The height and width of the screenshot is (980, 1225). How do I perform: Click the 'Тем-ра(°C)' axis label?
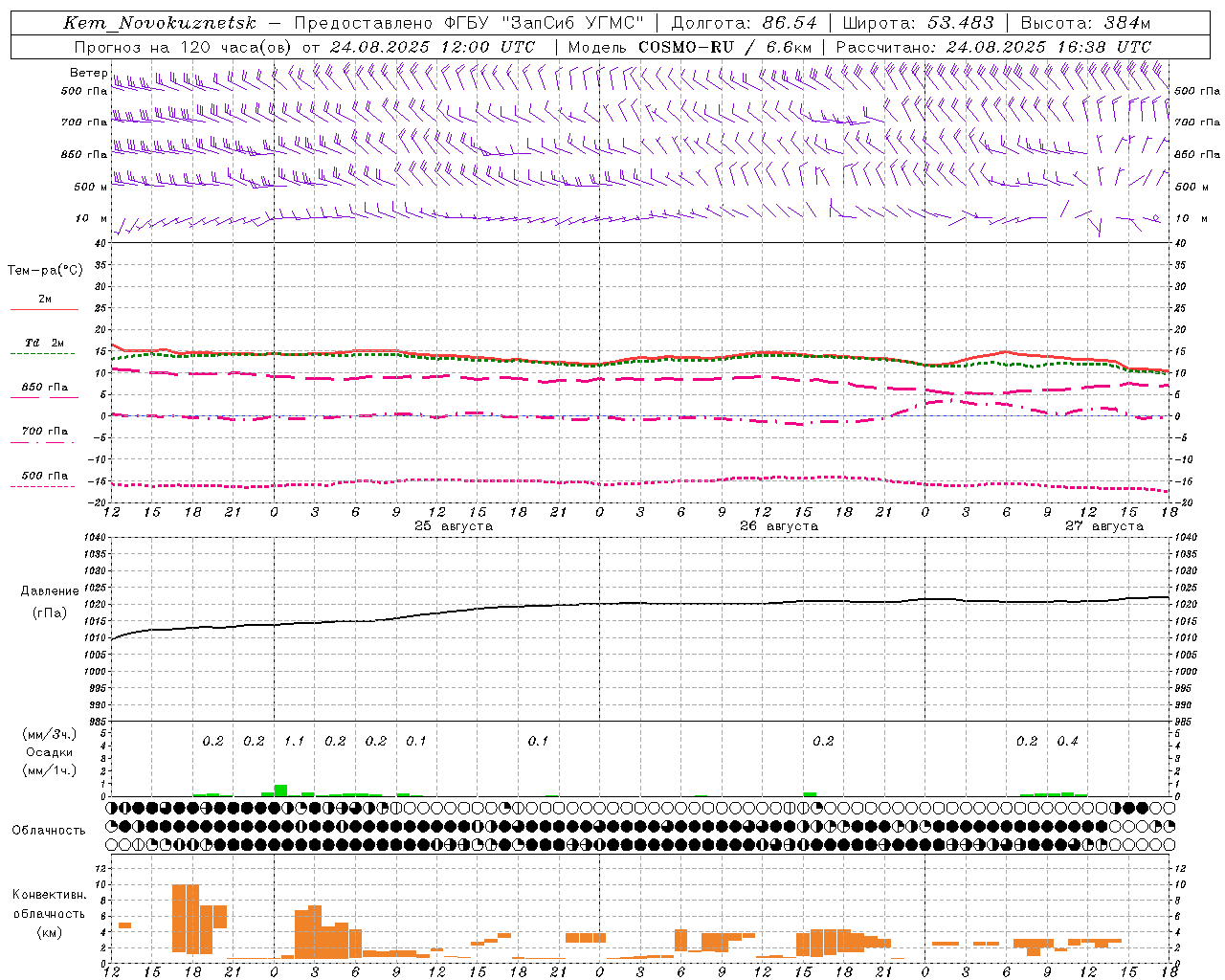(x=45, y=271)
